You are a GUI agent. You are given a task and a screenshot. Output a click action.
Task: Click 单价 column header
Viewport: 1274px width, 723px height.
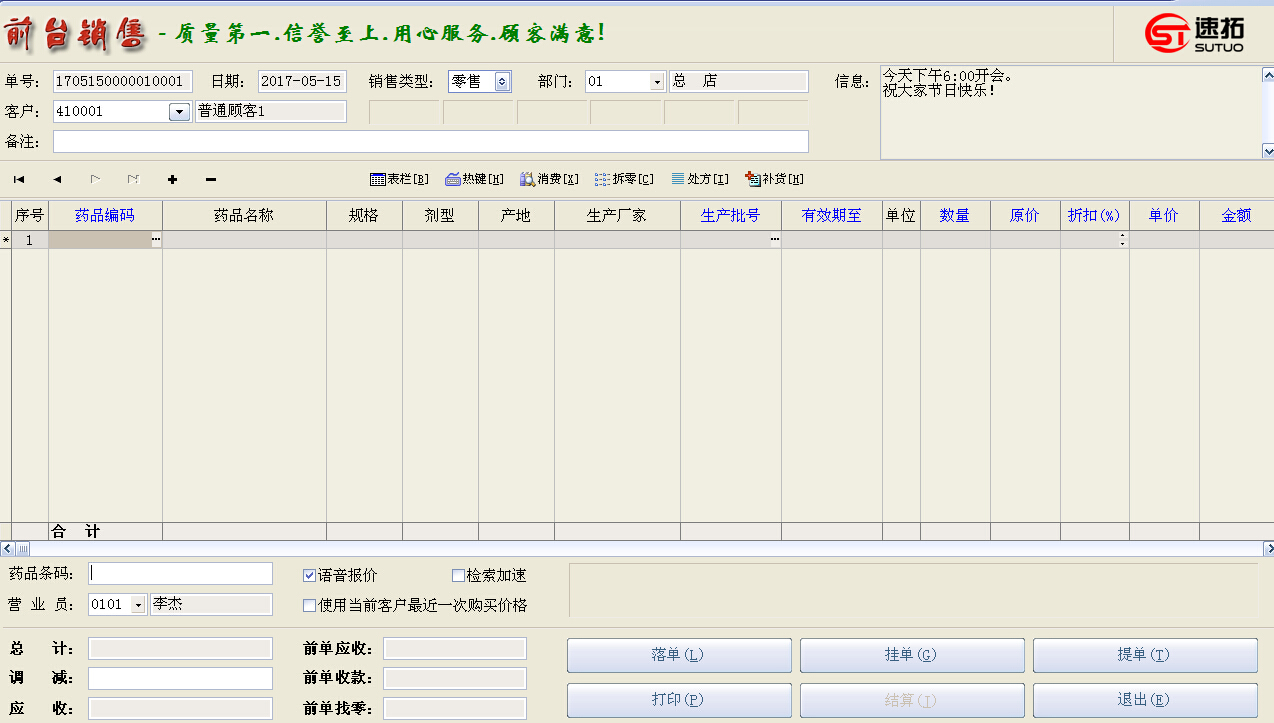coord(1164,215)
